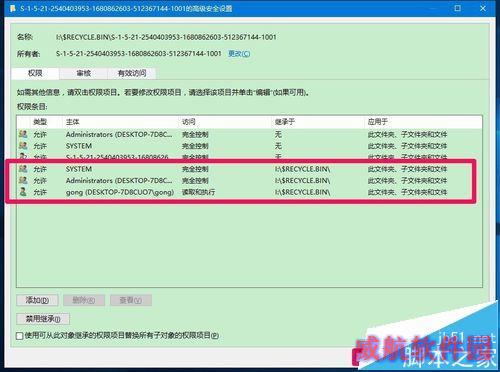
Task: Click 此文件夹、子文件夹和文件 in the first Administrators row
Action: pos(407,135)
